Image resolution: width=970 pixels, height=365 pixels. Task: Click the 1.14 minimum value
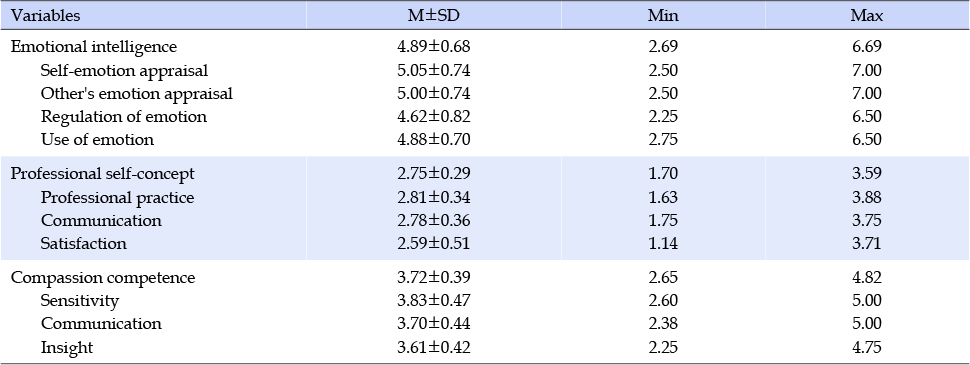pos(663,244)
